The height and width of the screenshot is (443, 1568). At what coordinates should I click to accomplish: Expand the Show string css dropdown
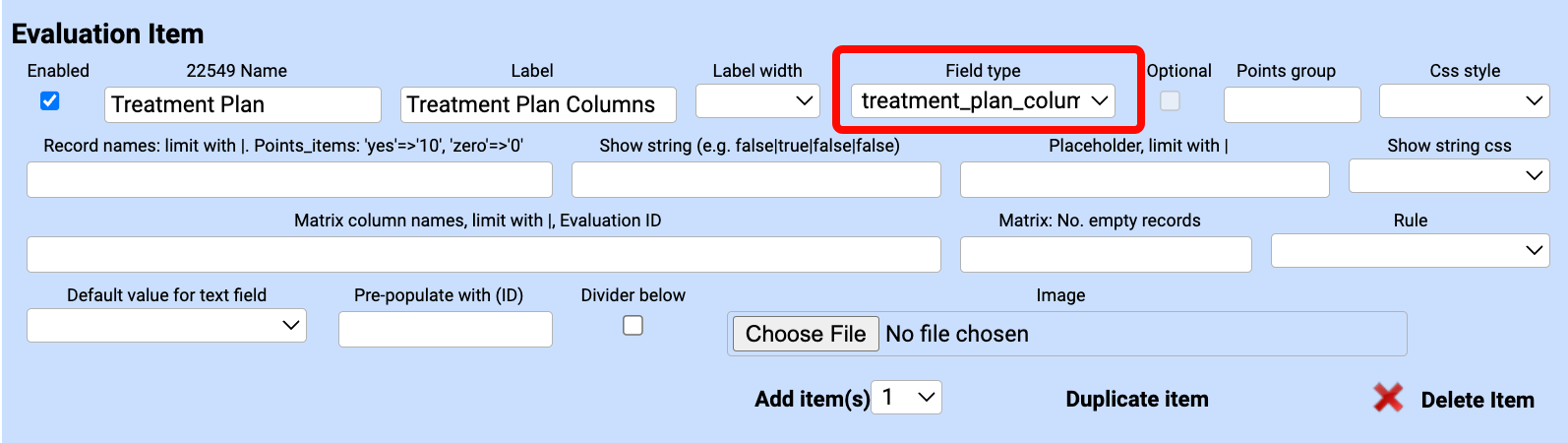point(1448,175)
